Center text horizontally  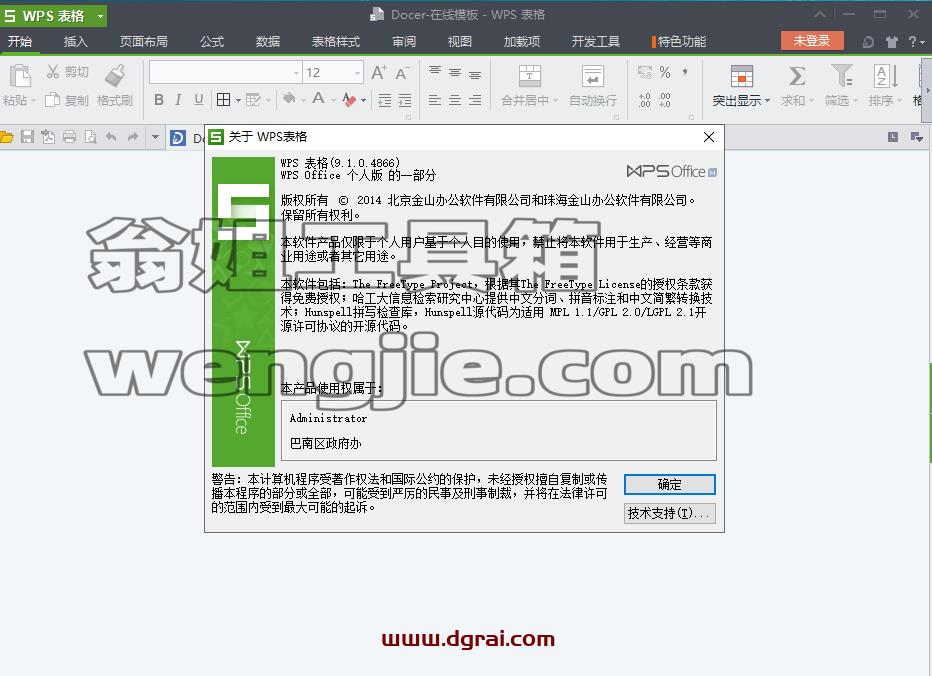[x=455, y=100]
